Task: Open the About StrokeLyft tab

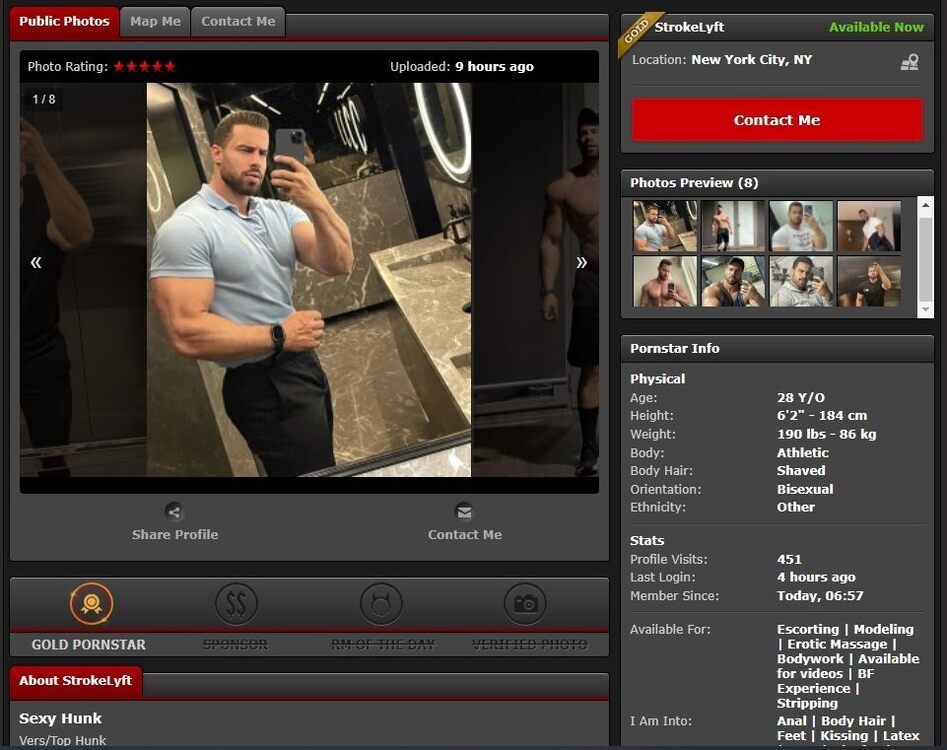Action: 76,681
